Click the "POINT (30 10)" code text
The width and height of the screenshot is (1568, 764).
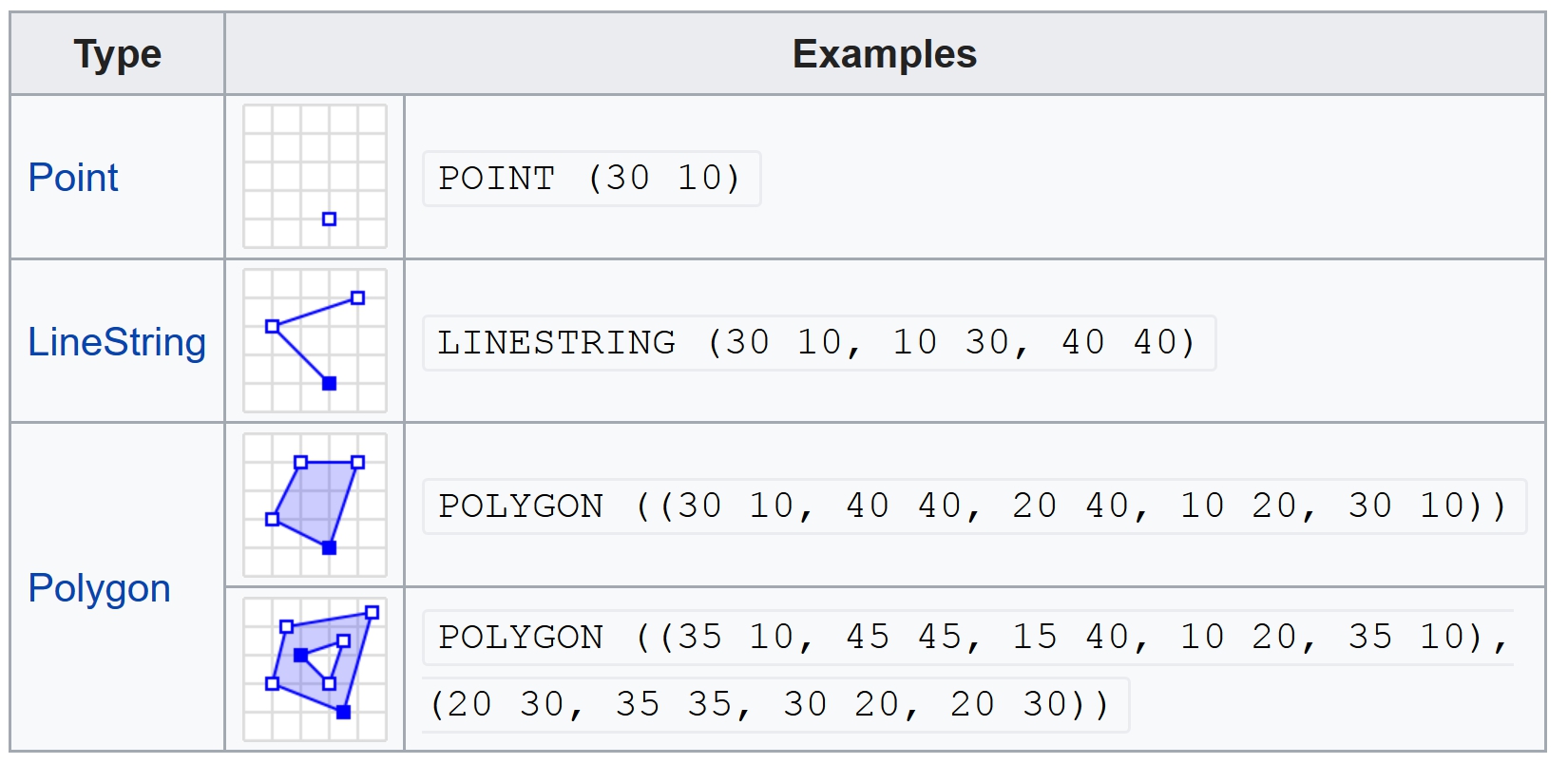590,179
